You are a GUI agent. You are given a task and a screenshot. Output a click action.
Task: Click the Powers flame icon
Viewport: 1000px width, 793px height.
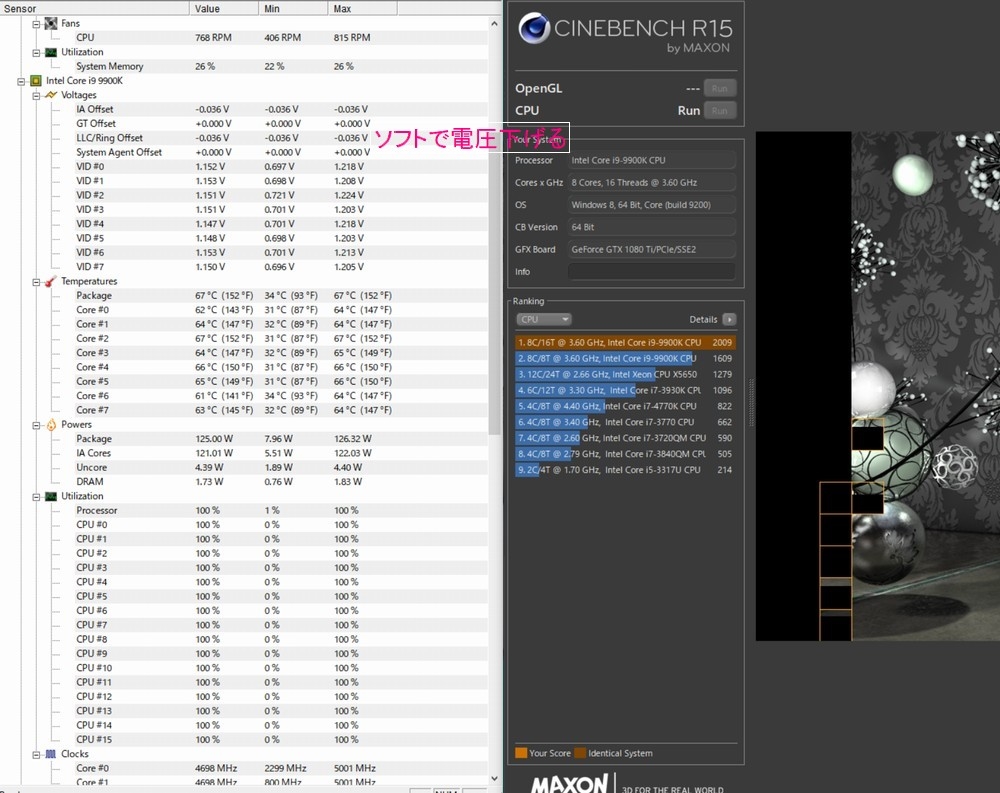point(51,425)
